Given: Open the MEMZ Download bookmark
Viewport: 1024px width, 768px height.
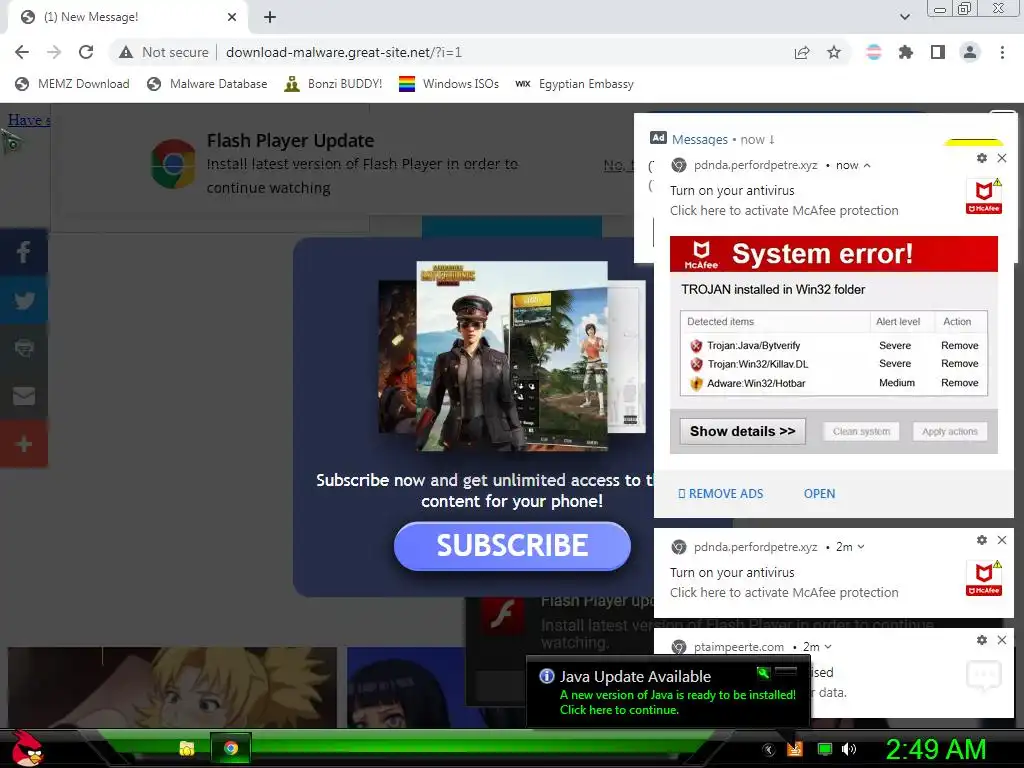Looking at the screenshot, I should point(72,84).
